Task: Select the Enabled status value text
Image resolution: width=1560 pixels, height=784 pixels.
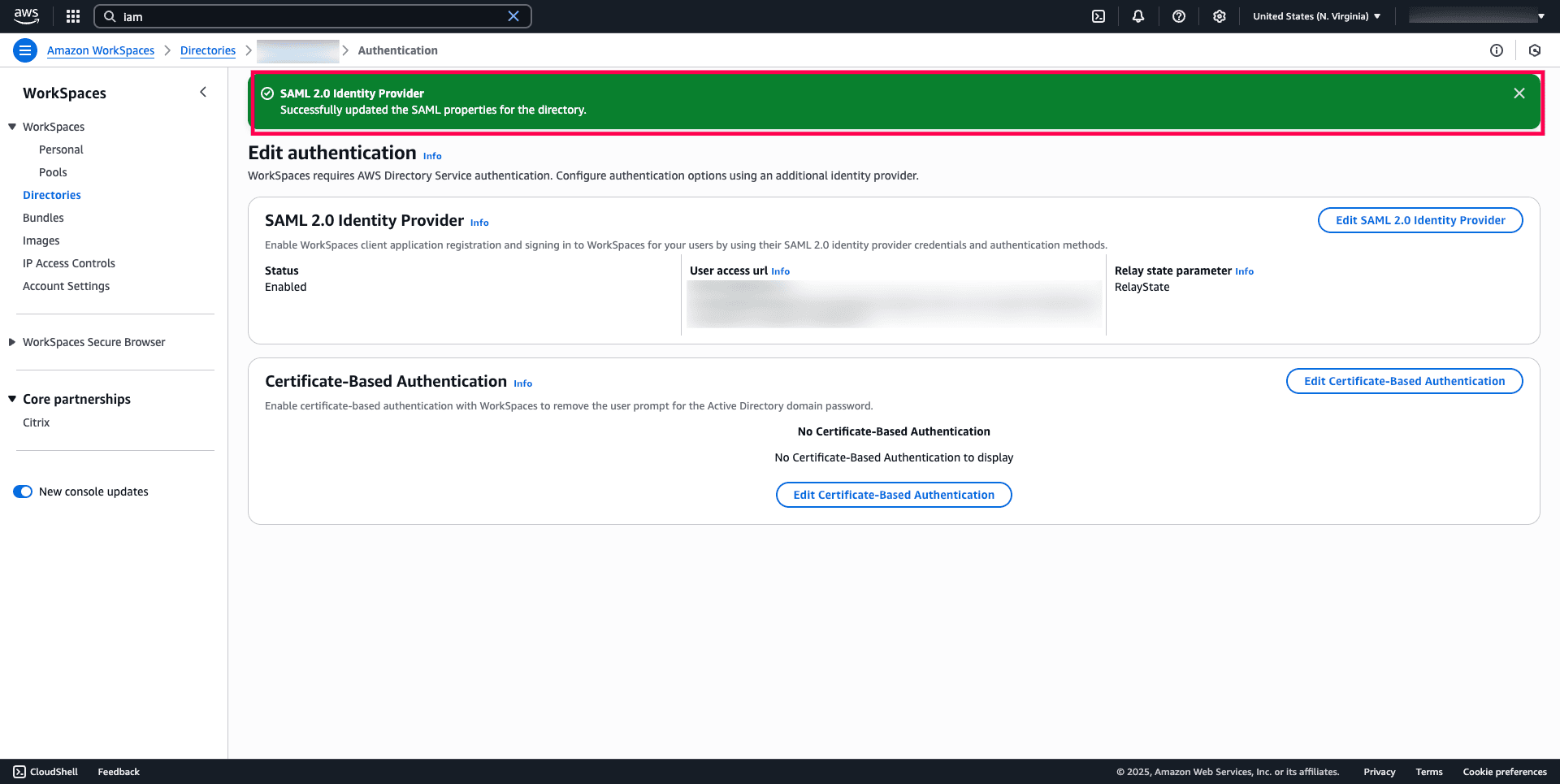Action: coord(286,287)
